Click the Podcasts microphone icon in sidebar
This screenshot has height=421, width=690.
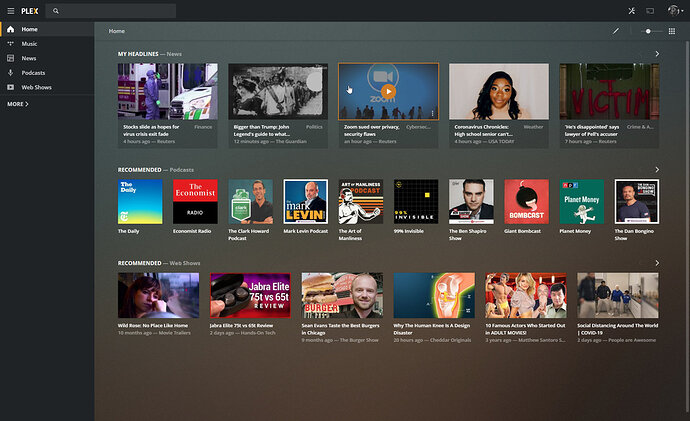[11, 73]
